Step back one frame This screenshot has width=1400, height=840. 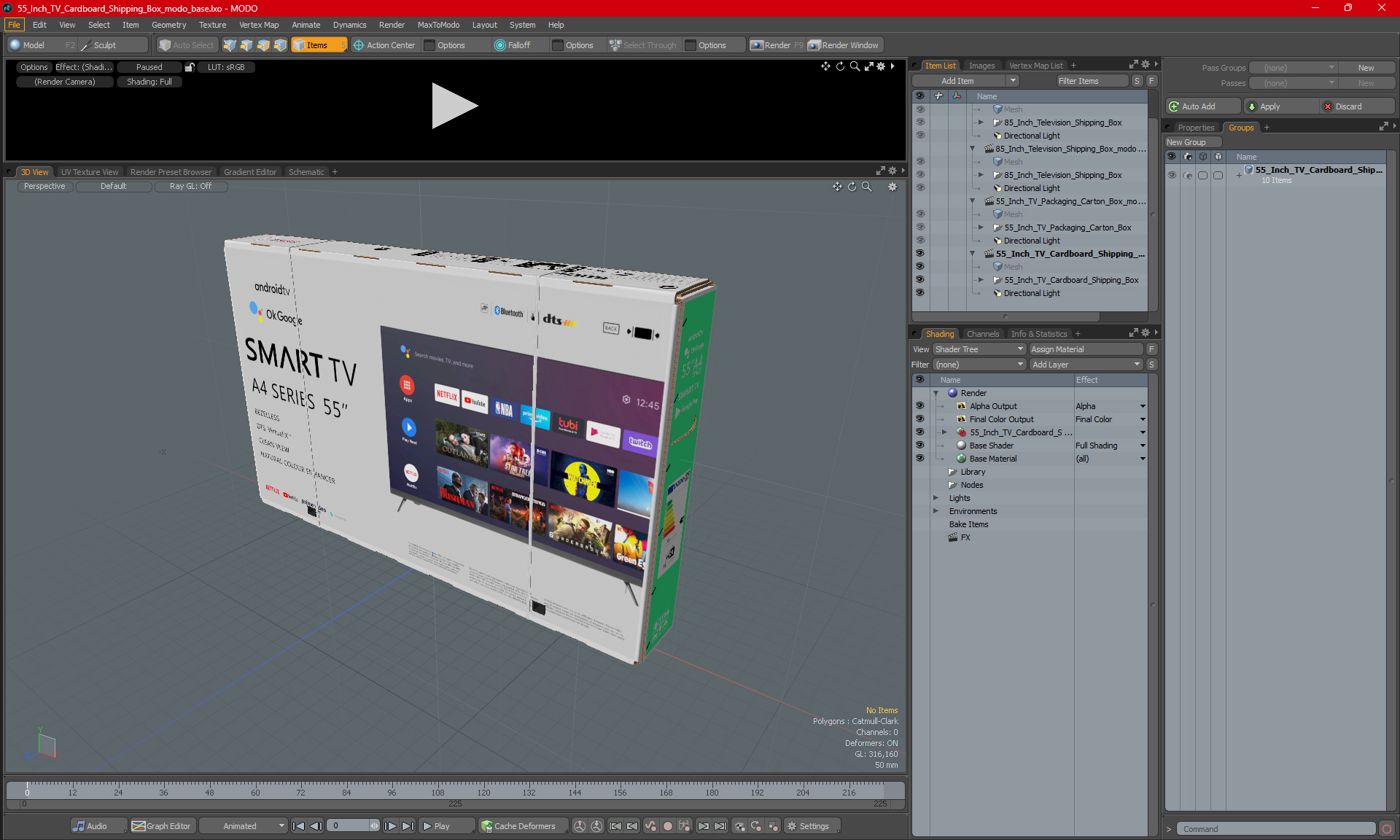316,826
